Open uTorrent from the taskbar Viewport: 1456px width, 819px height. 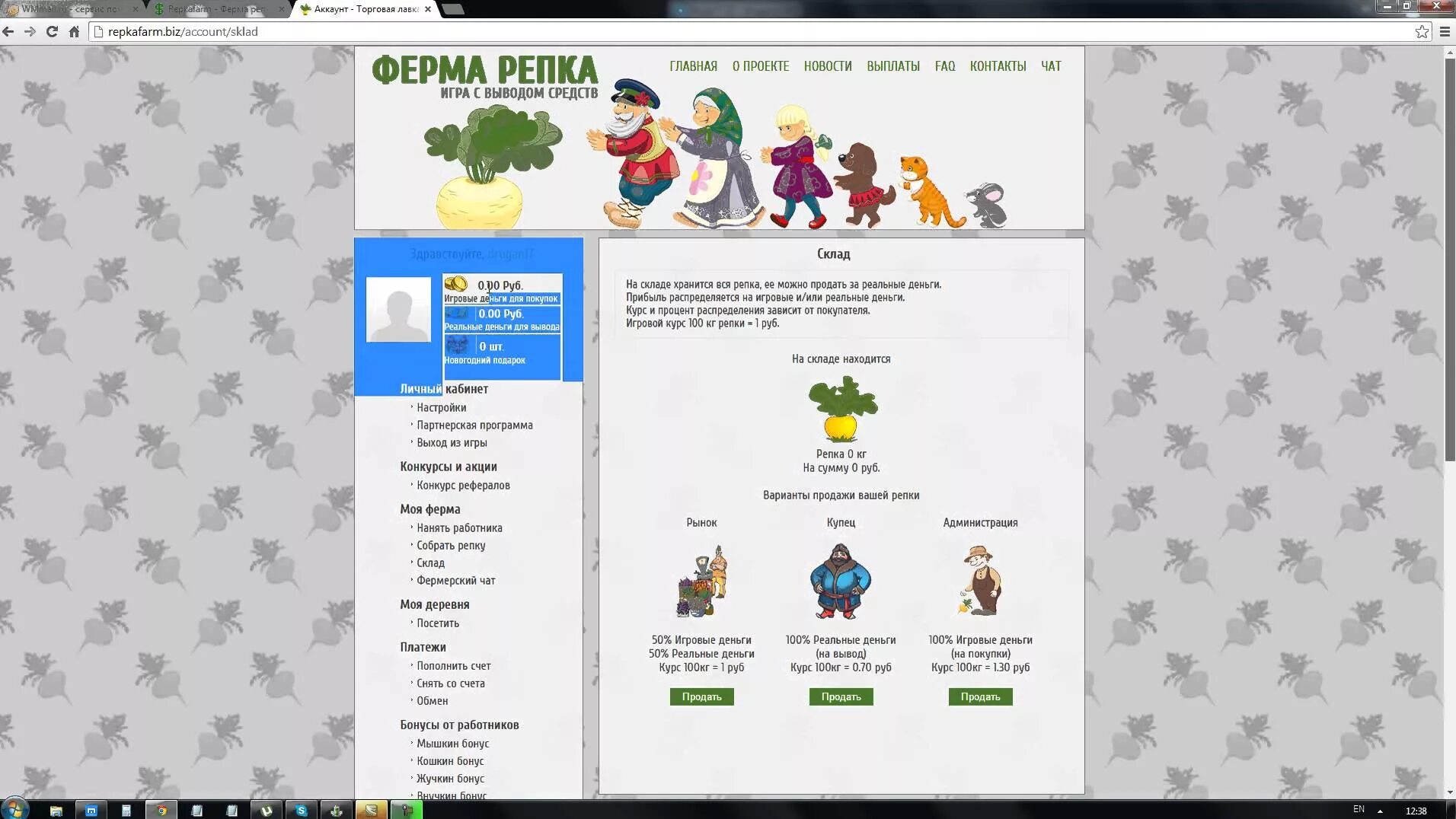pos(267,810)
